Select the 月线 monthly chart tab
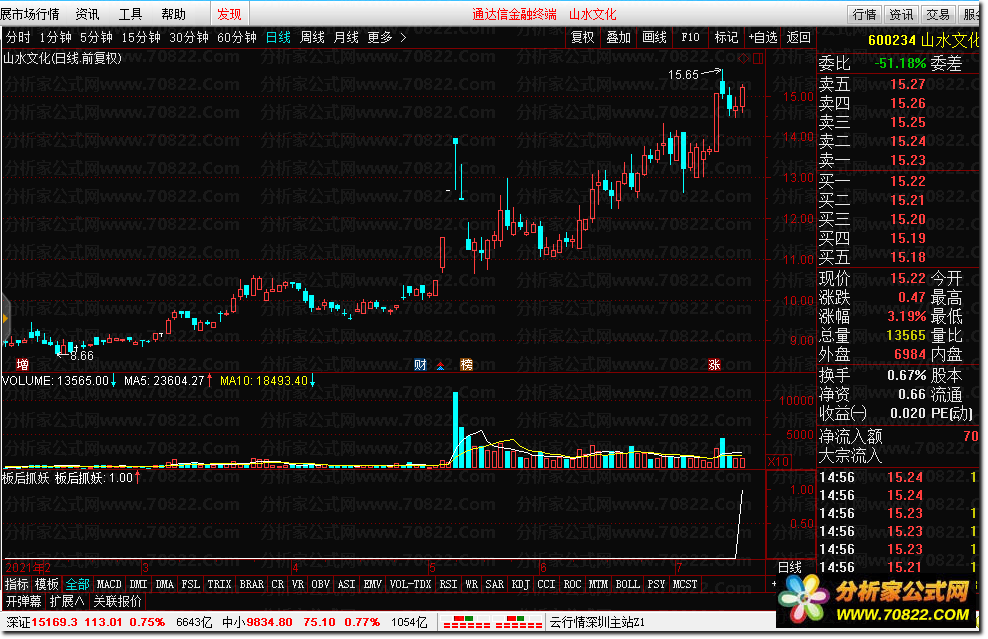The height and width of the screenshot is (639, 988). (x=346, y=38)
